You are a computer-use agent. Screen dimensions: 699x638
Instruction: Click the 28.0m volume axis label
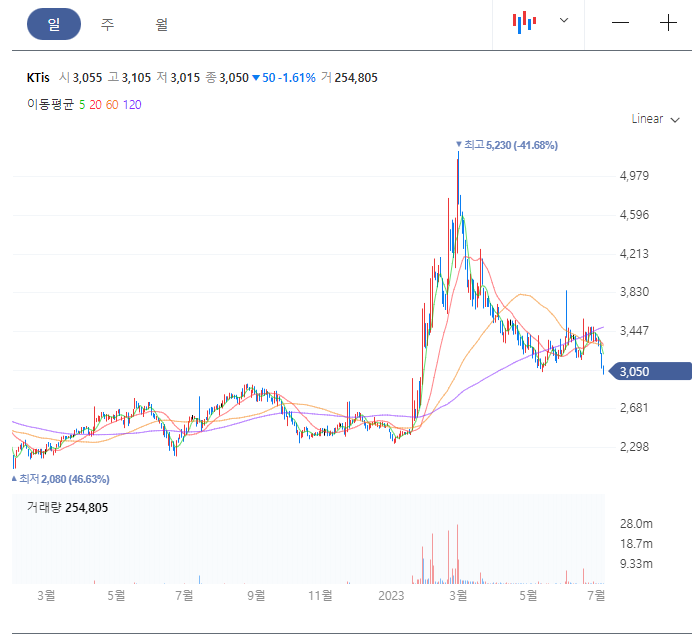[636, 523]
